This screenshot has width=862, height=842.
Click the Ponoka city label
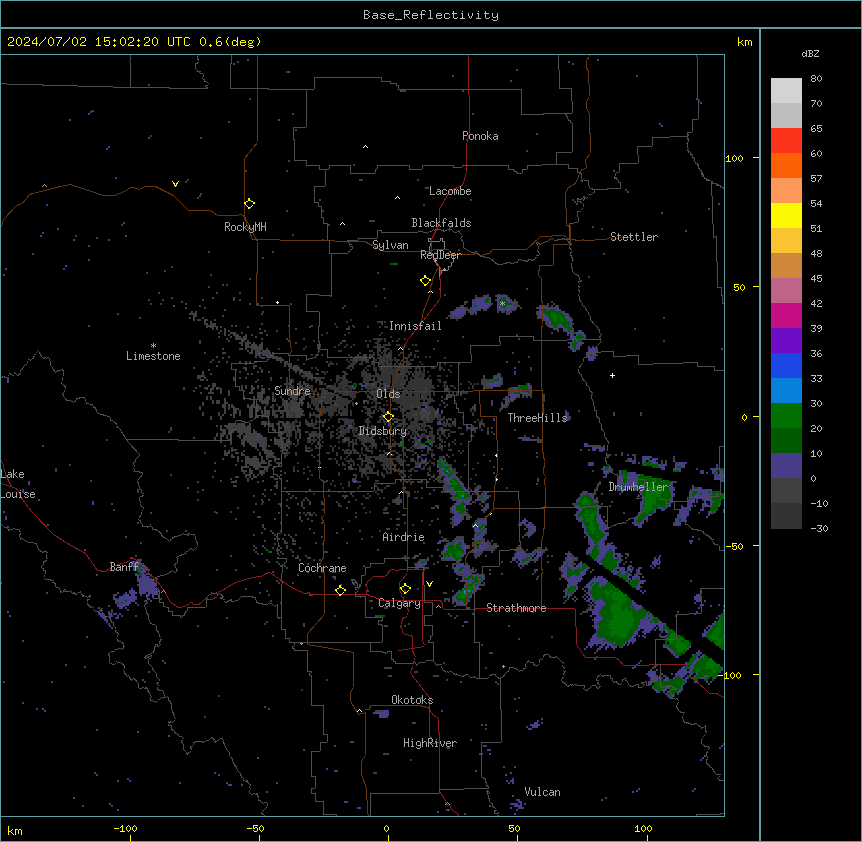pyautogui.click(x=480, y=136)
